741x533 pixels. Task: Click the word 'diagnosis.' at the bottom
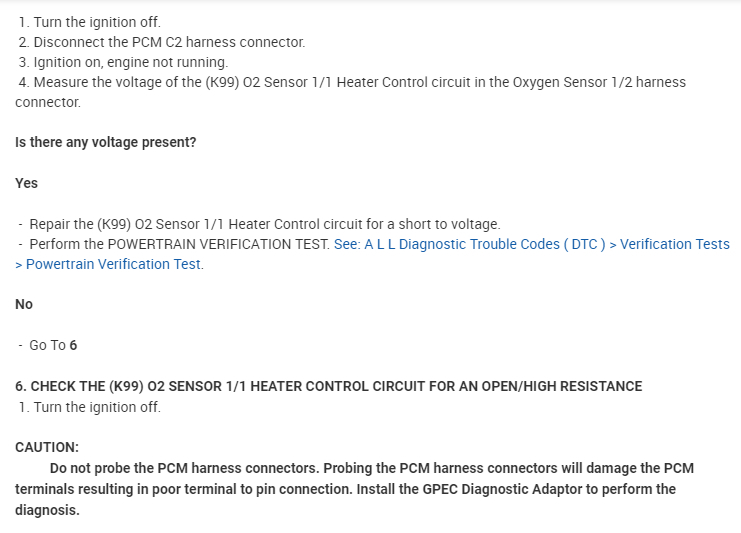click(x=47, y=509)
